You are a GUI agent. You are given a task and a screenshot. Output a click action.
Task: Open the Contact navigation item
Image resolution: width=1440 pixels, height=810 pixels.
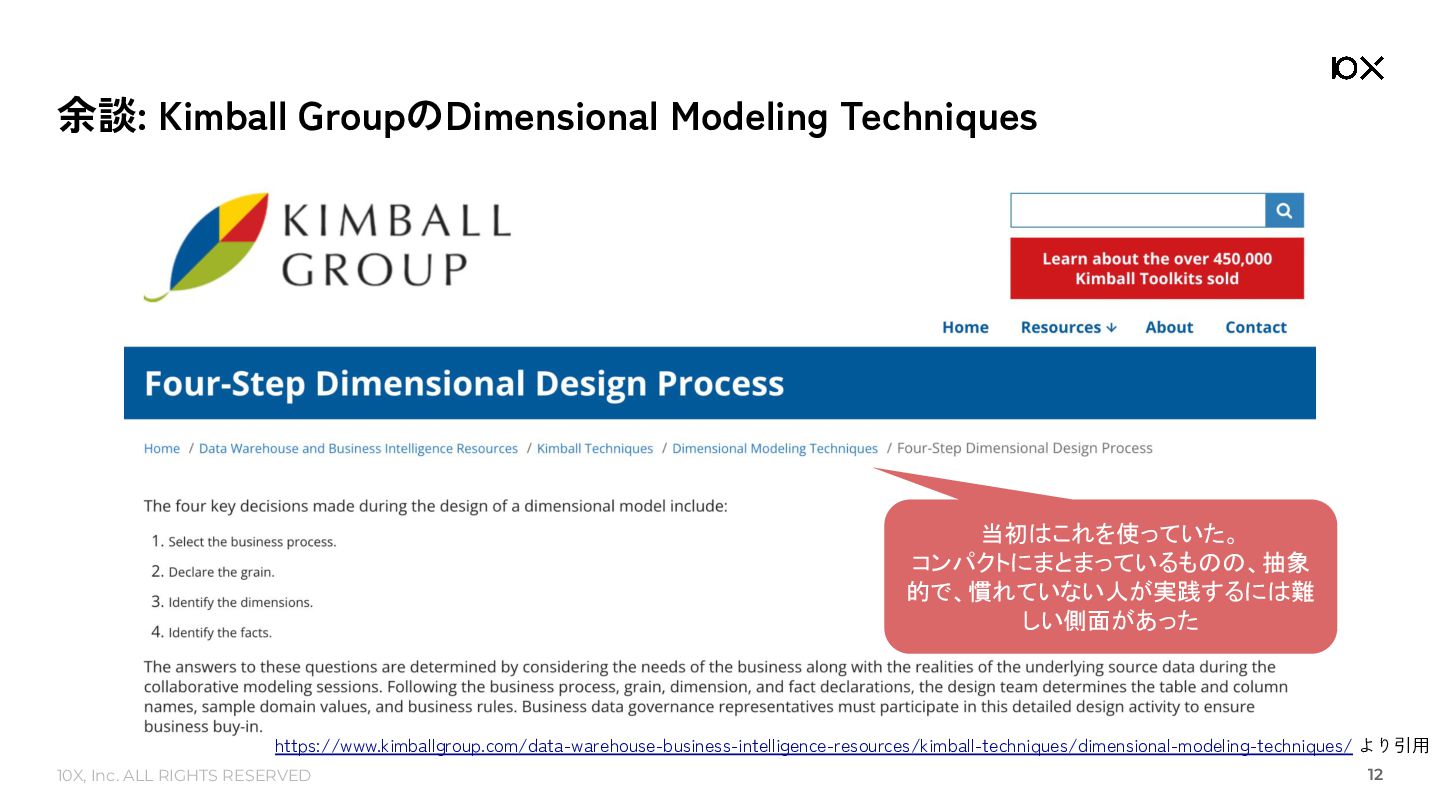tap(1256, 327)
